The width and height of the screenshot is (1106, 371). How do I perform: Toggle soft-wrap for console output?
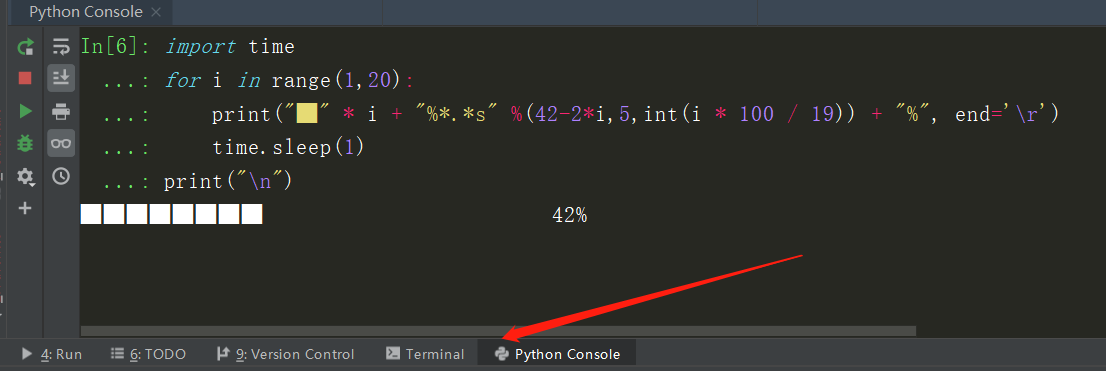[x=61, y=47]
